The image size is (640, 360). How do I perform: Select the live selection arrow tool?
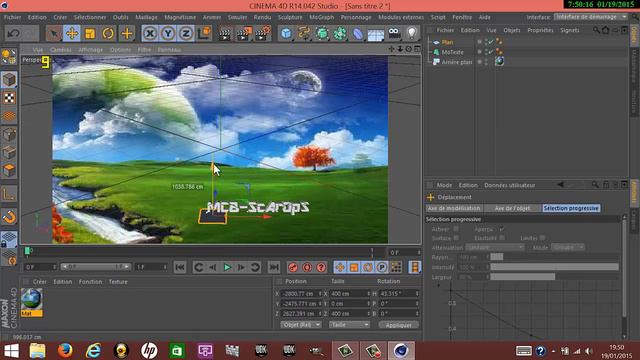click(53, 33)
